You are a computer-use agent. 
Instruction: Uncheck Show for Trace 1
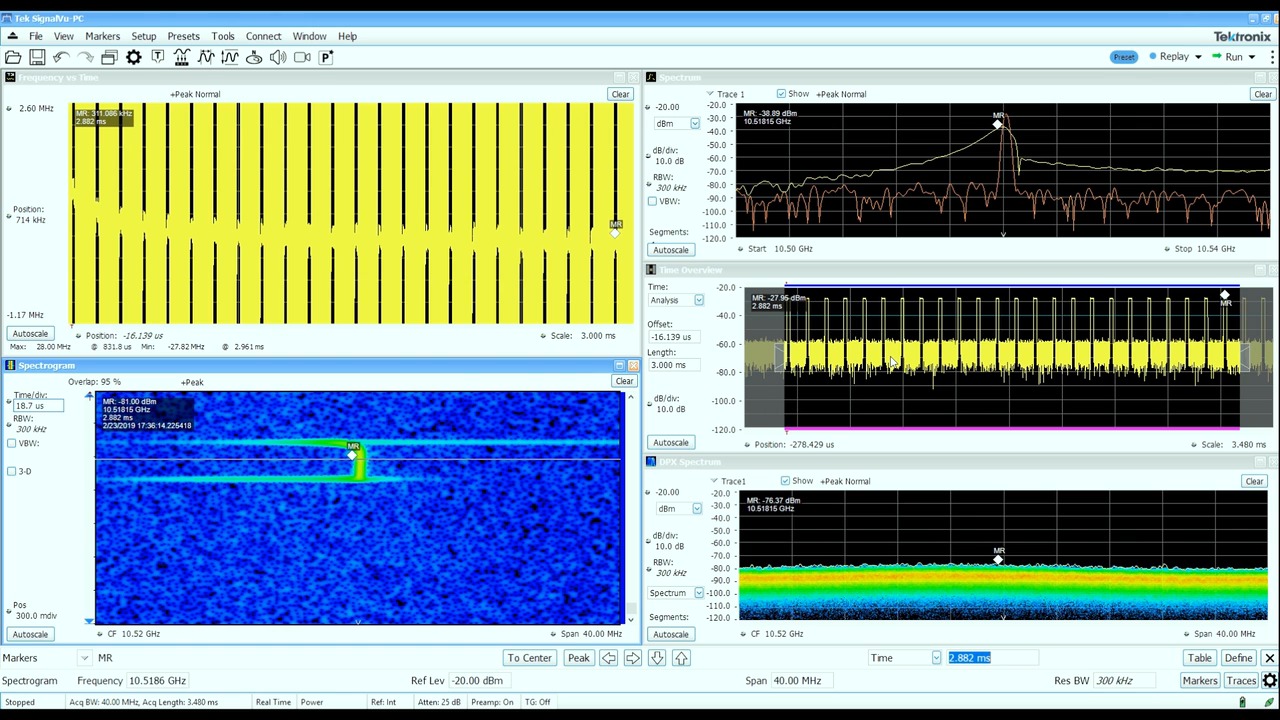(781, 93)
